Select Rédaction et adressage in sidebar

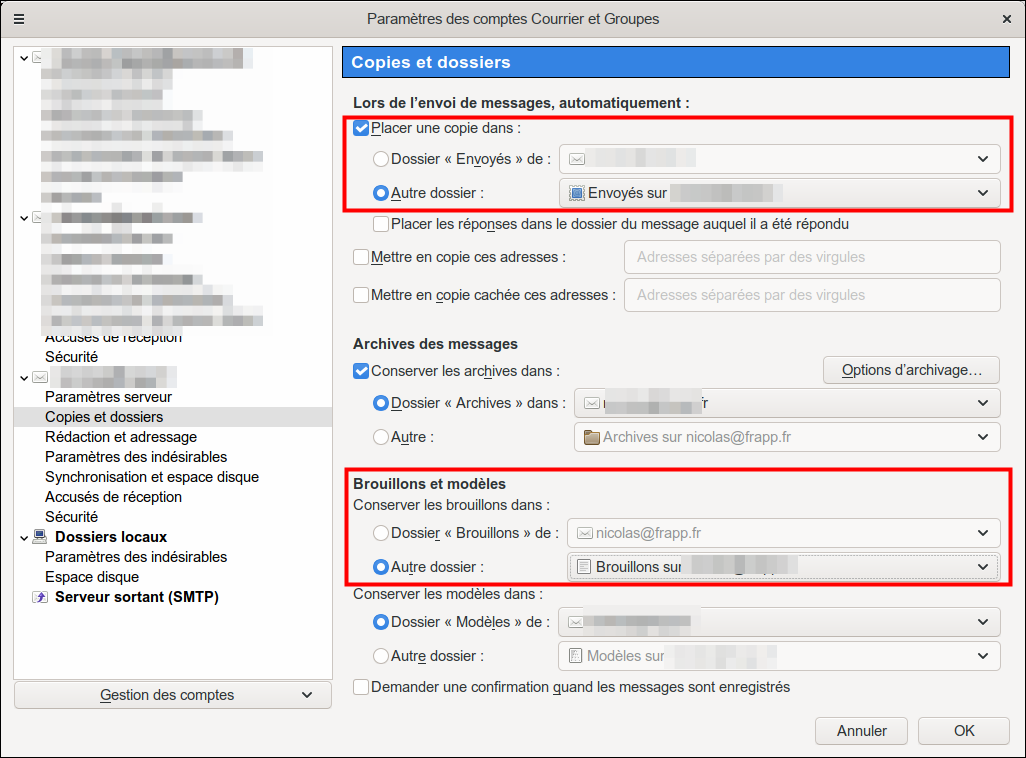coord(121,437)
